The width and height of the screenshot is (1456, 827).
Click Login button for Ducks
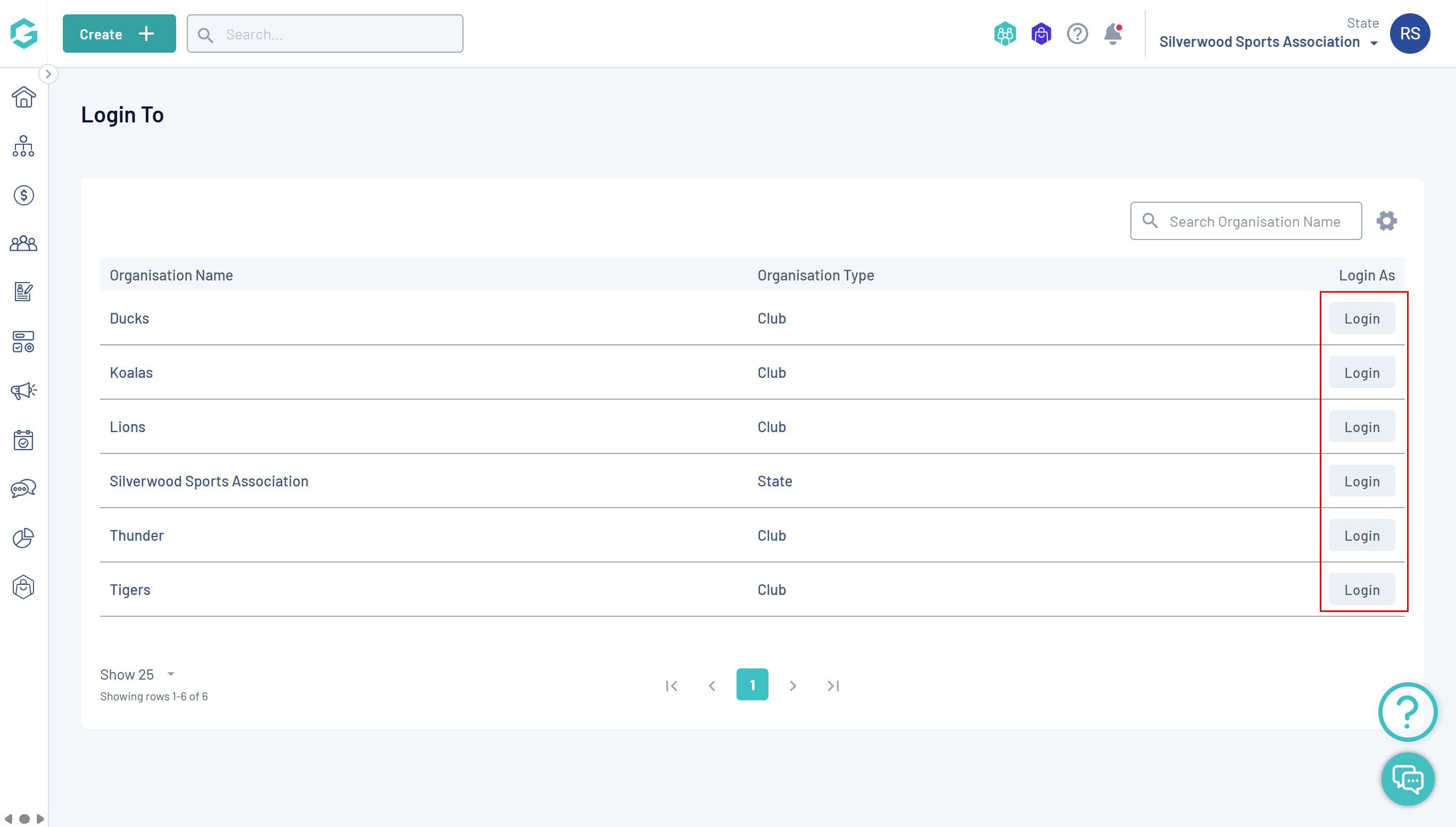[x=1361, y=319]
